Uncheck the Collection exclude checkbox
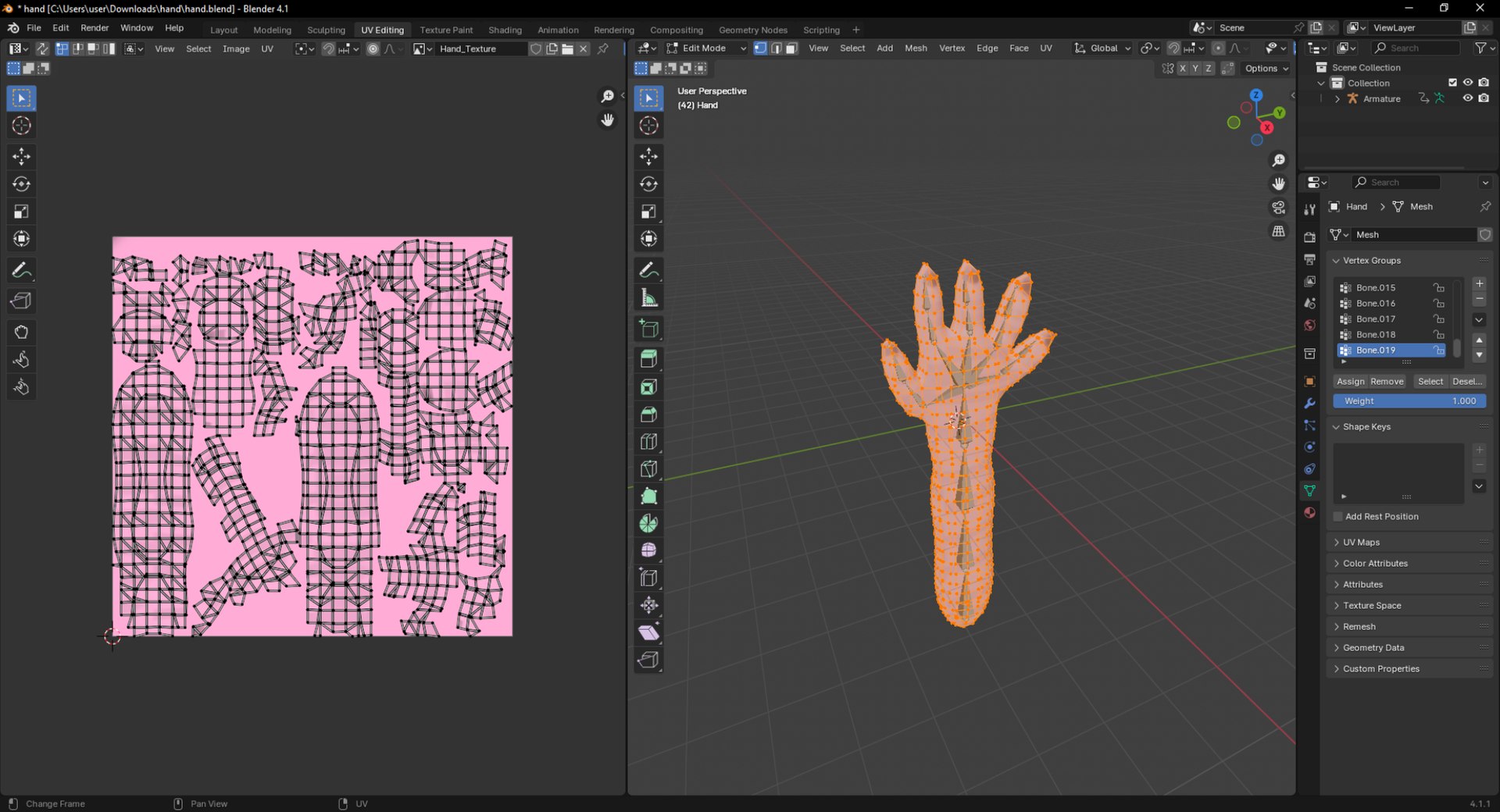The height and width of the screenshot is (812, 1500). tap(1453, 83)
